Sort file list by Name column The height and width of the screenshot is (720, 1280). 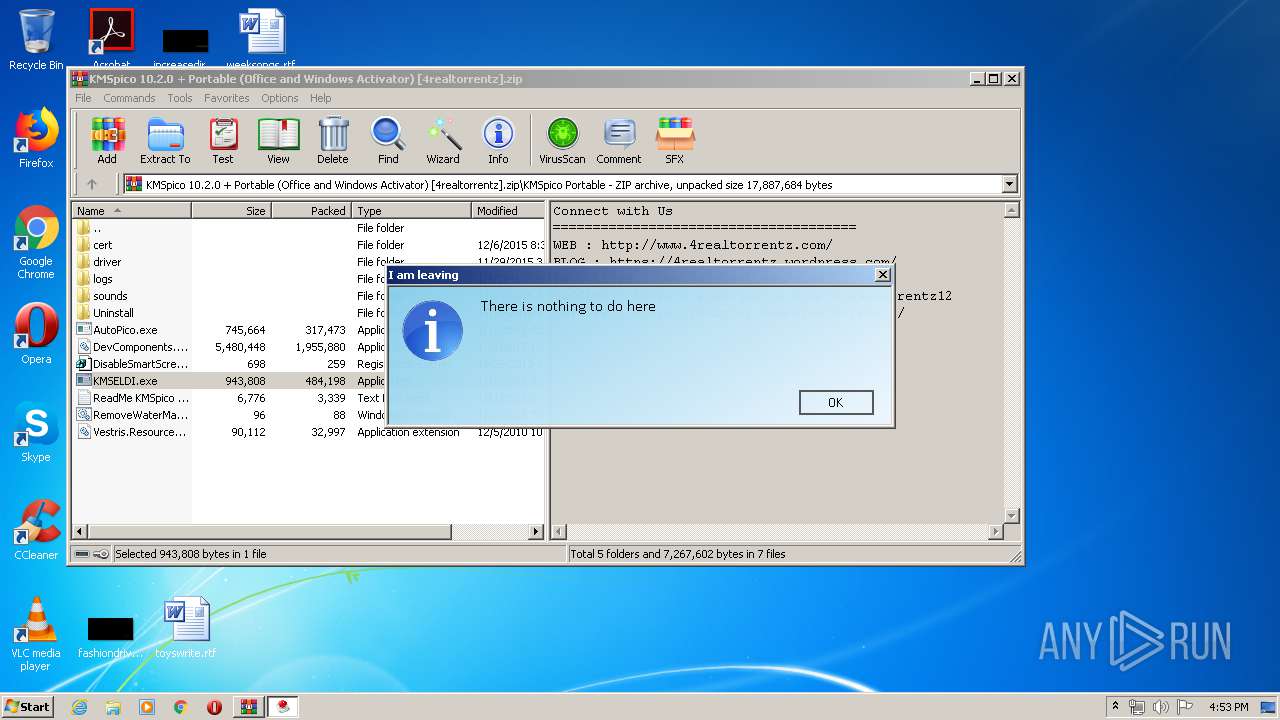tap(131, 211)
